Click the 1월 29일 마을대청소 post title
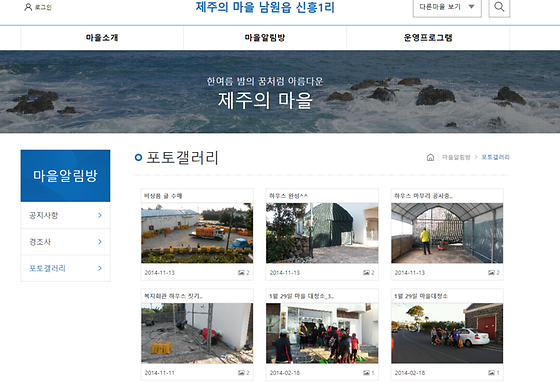The width and height of the screenshot is (560, 382). [x=421, y=296]
